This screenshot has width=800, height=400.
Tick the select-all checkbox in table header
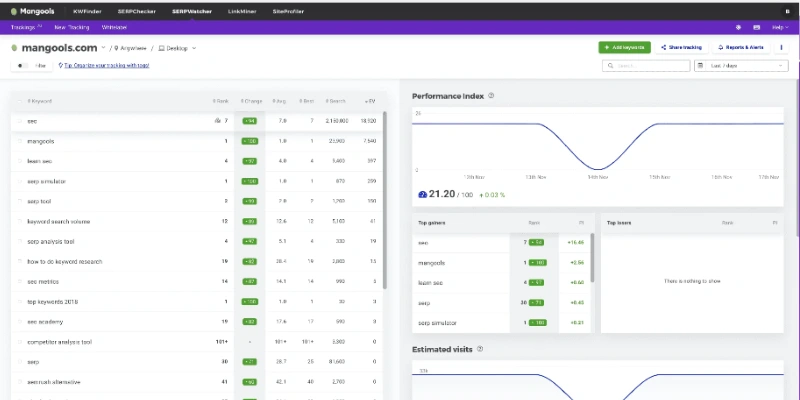[20, 101]
